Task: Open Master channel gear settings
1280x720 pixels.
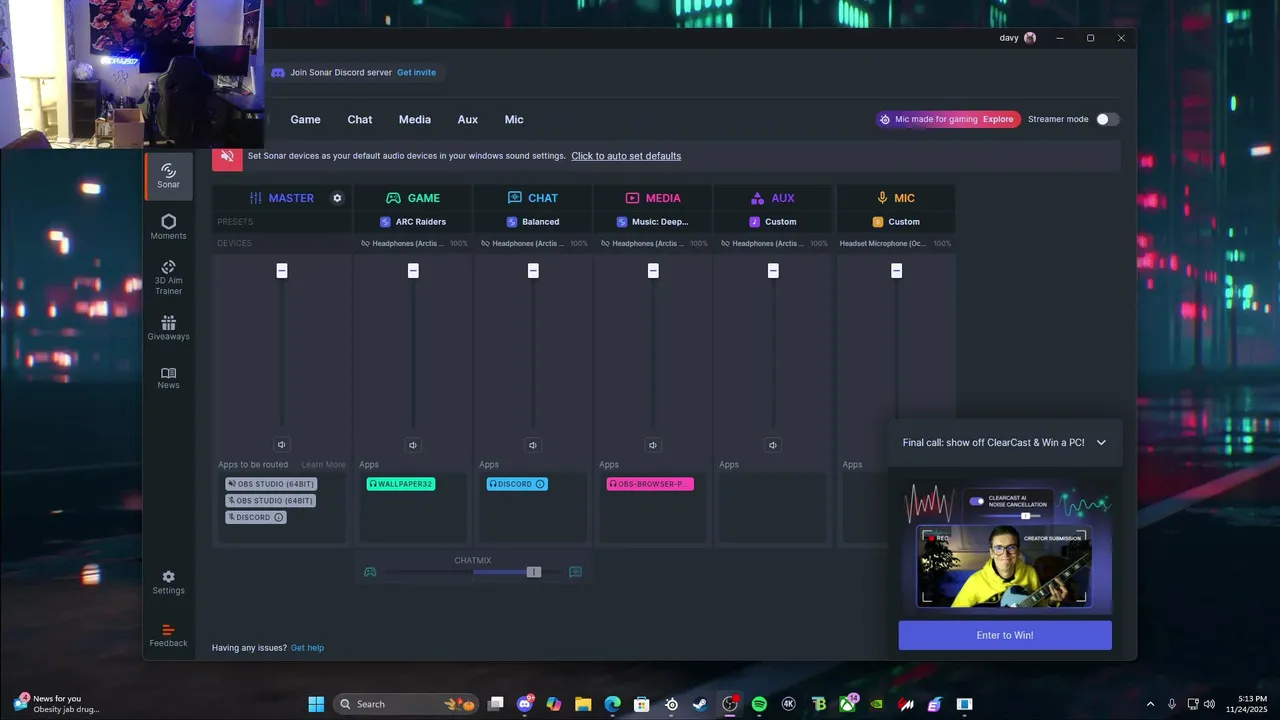Action: pyautogui.click(x=337, y=198)
